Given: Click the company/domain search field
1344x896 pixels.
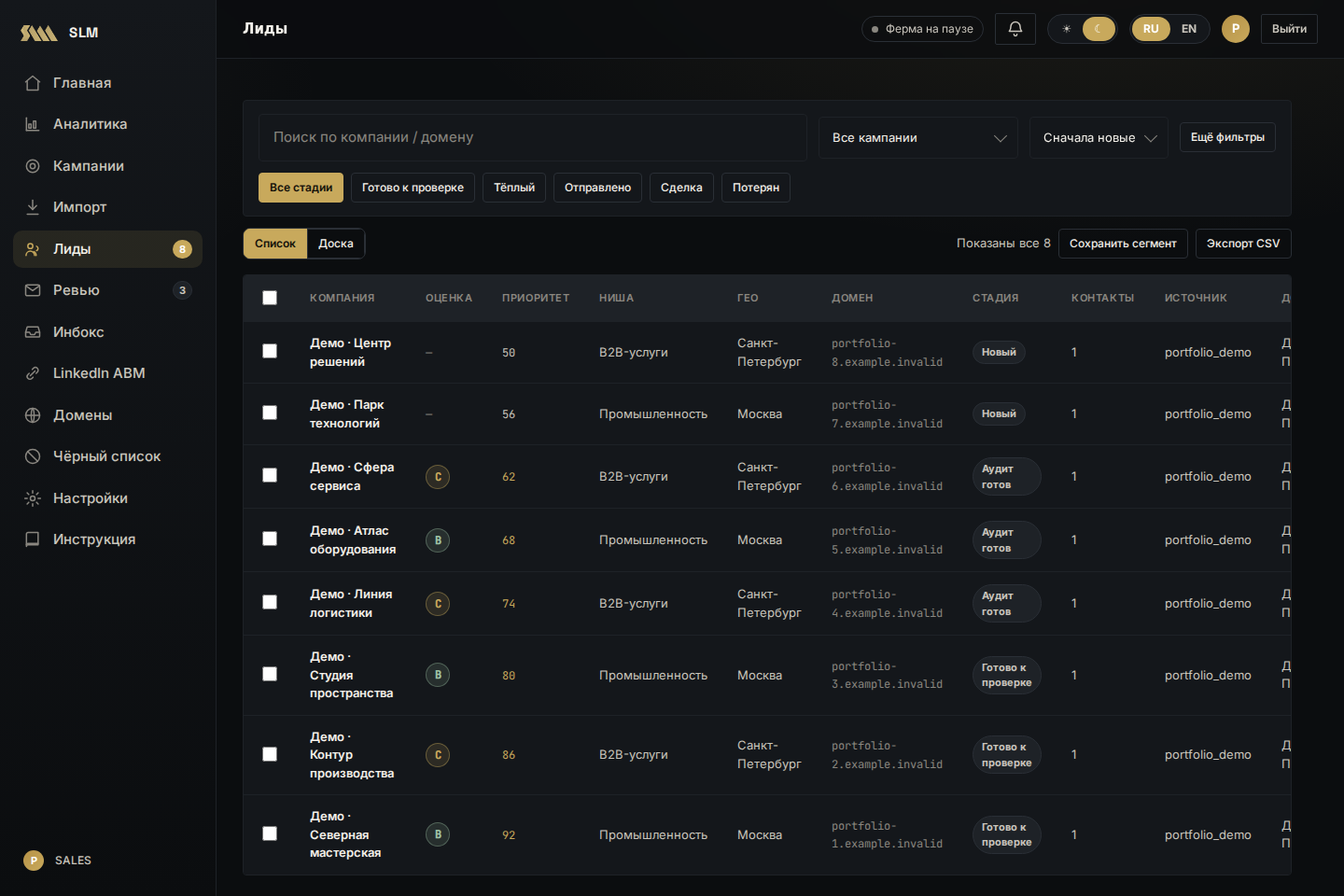Looking at the screenshot, I should 533,137.
